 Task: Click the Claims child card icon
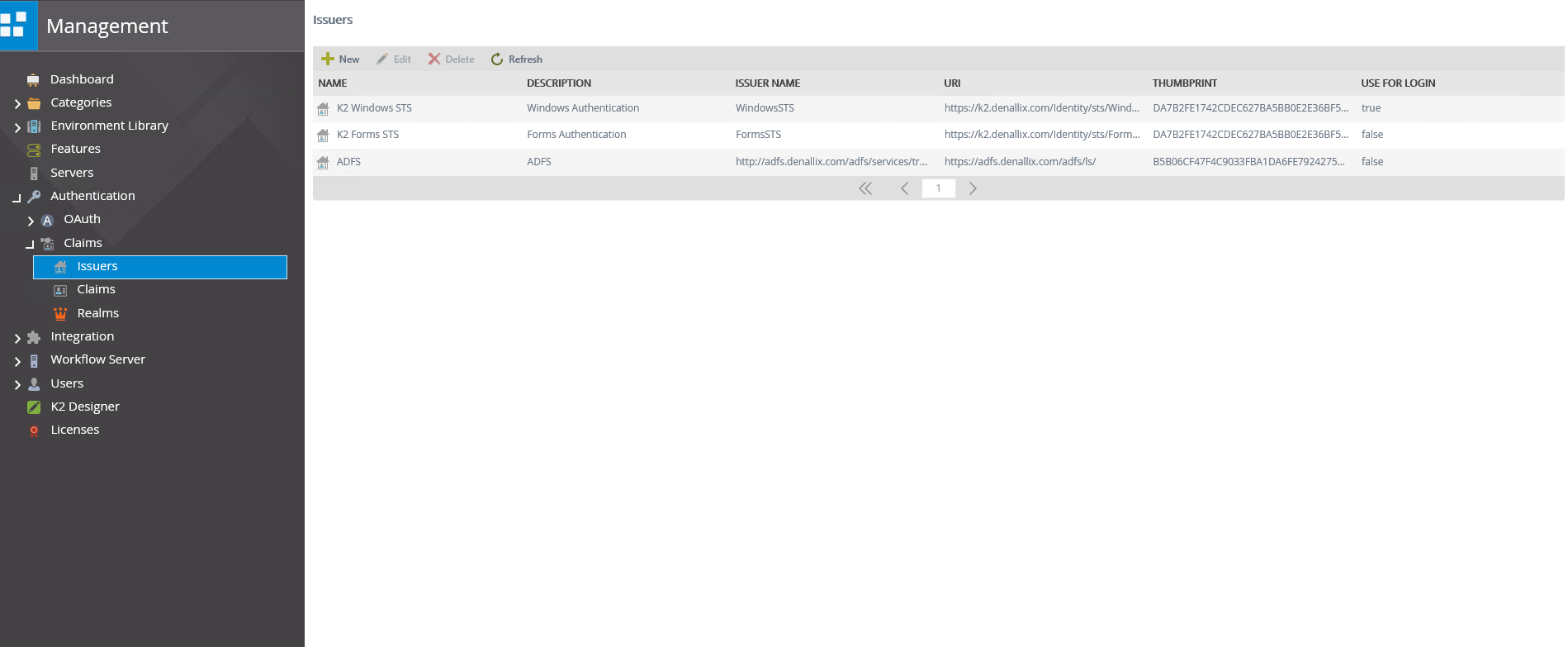click(x=60, y=290)
